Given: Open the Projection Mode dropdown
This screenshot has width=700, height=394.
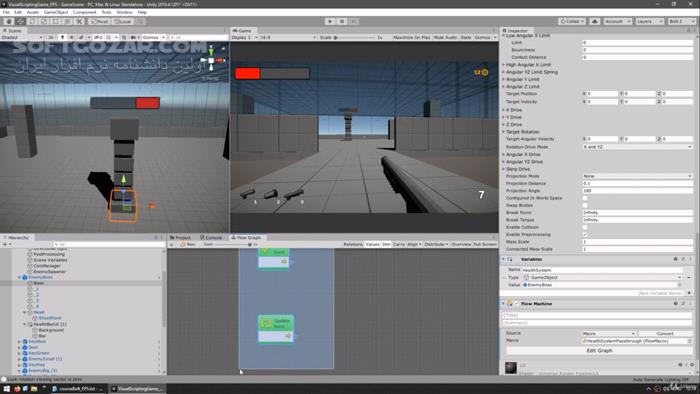Looking at the screenshot, I should coord(638,176).
